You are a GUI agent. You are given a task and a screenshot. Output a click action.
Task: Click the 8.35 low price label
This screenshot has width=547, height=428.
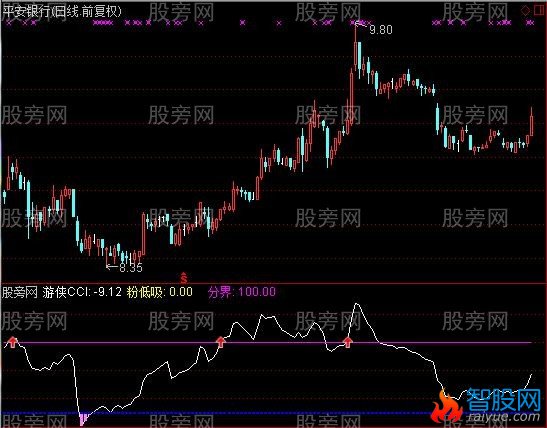tap(131, 268)
